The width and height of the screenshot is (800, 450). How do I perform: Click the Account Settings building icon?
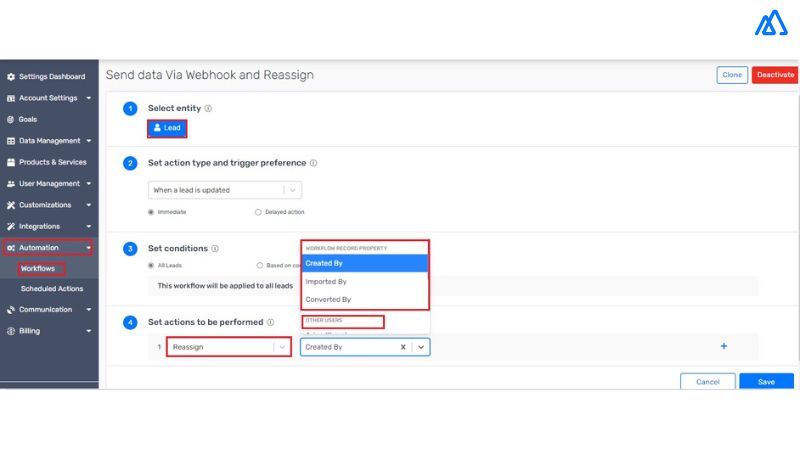click(11, 98)
